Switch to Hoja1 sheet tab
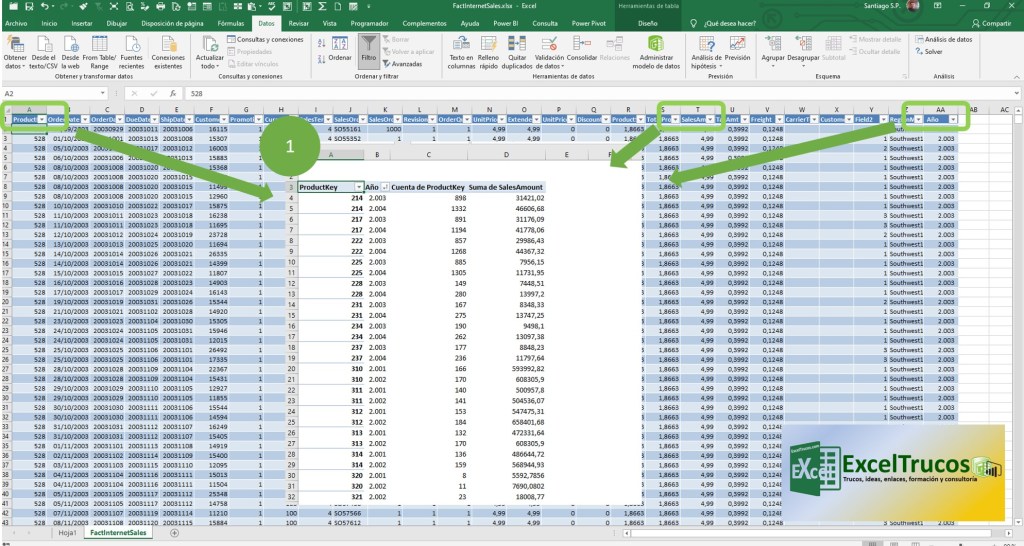Screen dimensions: 1024x546 (67, 534)
